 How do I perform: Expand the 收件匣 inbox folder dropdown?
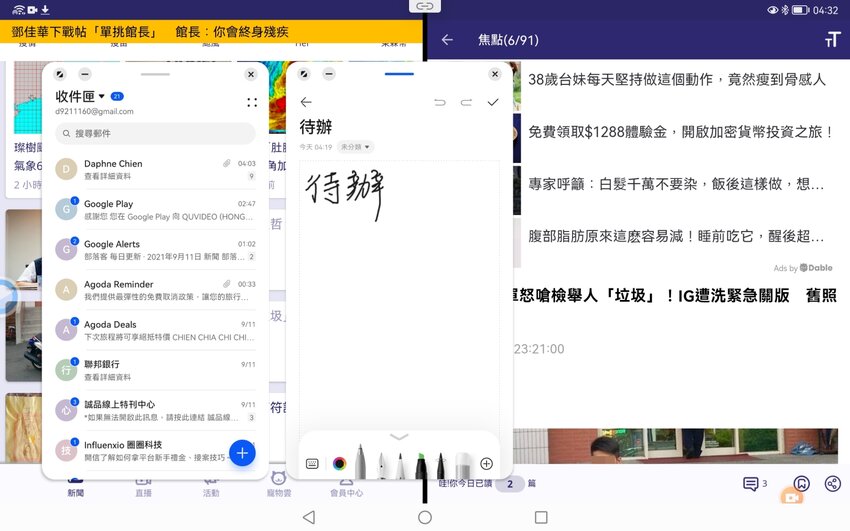click(x=101, y=97)
